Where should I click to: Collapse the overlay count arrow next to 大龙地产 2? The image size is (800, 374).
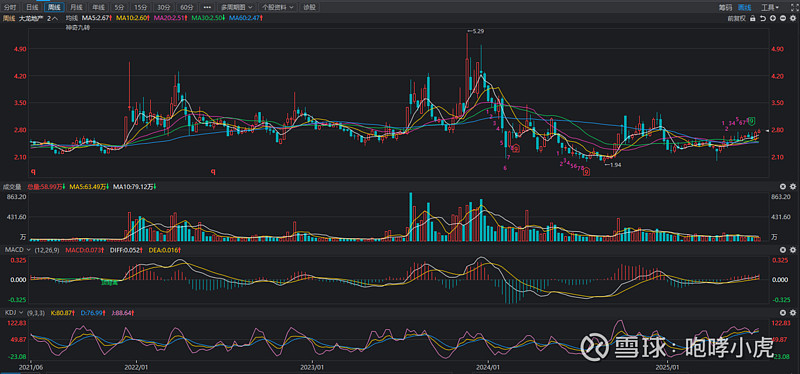pos(55,18)
